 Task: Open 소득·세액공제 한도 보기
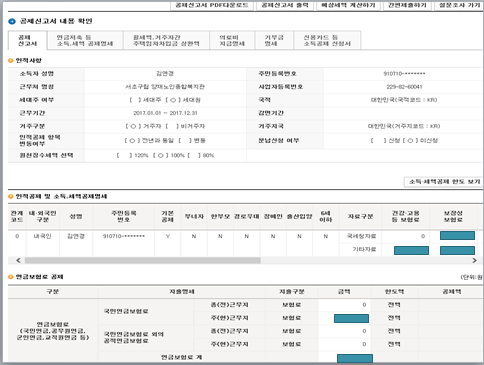pyautogui.click(x=444, y=182)
